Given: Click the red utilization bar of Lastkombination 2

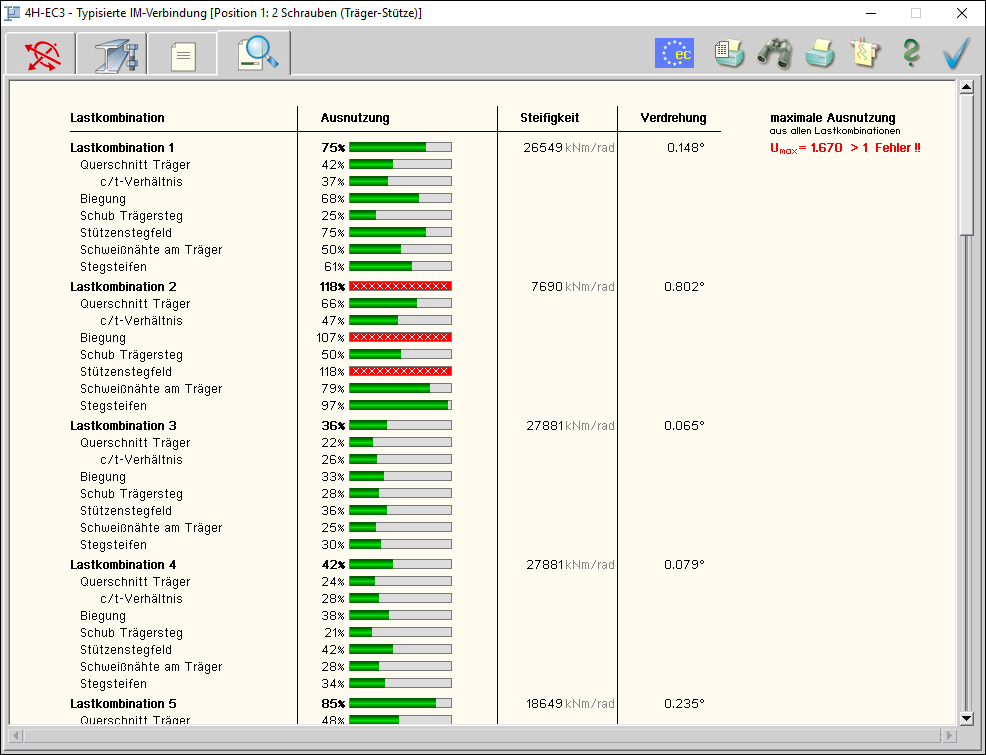Looking at the screenshot, I should pyautogui.click(x=400, y=286).
